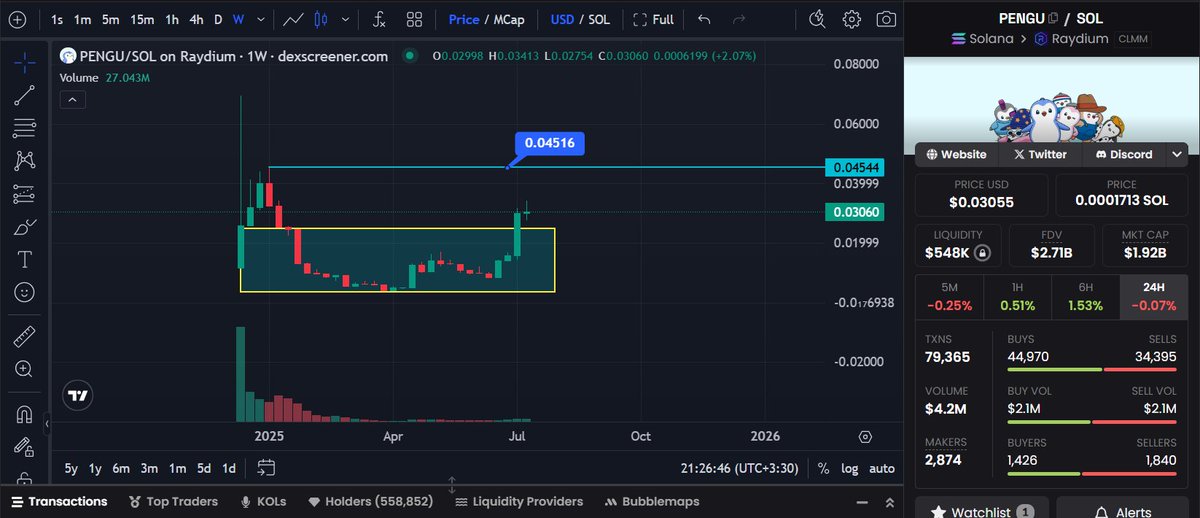
Task: Open the time axis settings gear
Action: 865,437
